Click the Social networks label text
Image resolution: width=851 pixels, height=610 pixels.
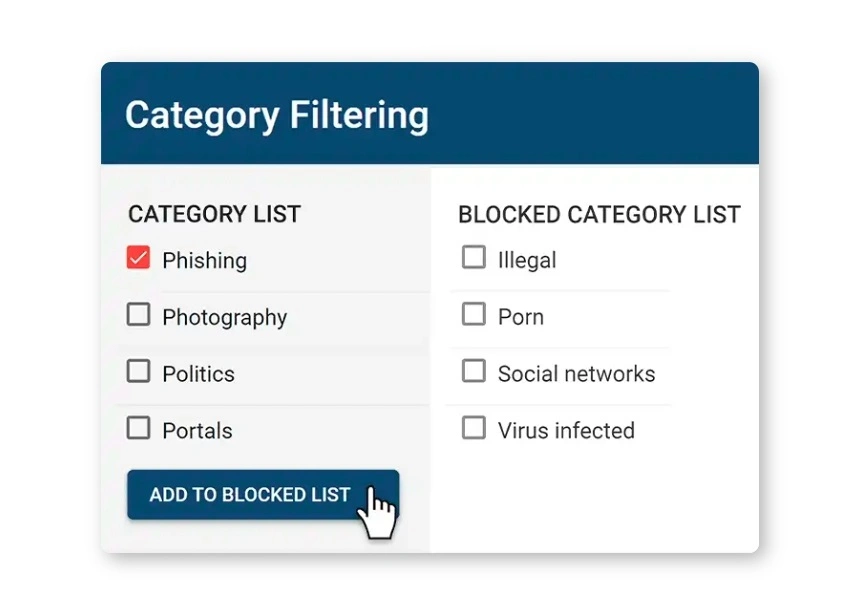point(576,374)
